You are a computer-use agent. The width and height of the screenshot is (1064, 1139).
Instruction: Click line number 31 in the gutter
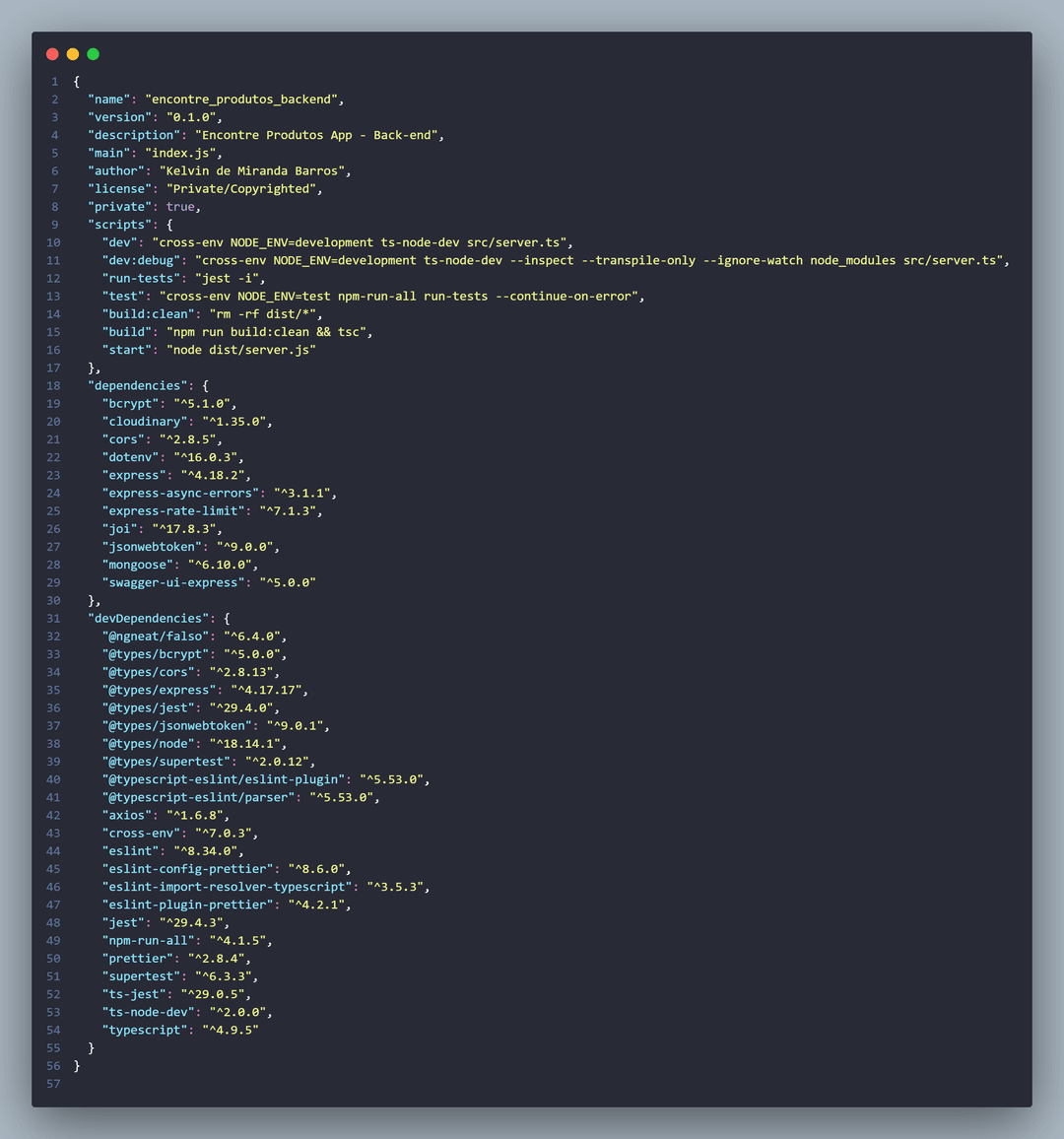coord(54,618)
